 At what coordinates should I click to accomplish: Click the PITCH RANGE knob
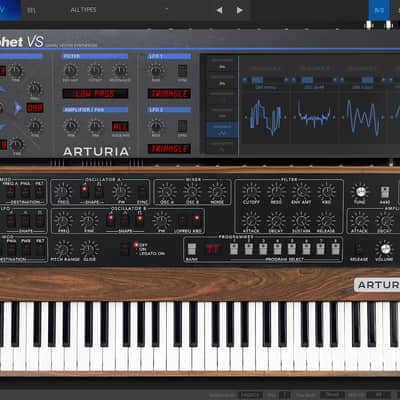coord(64,249)
